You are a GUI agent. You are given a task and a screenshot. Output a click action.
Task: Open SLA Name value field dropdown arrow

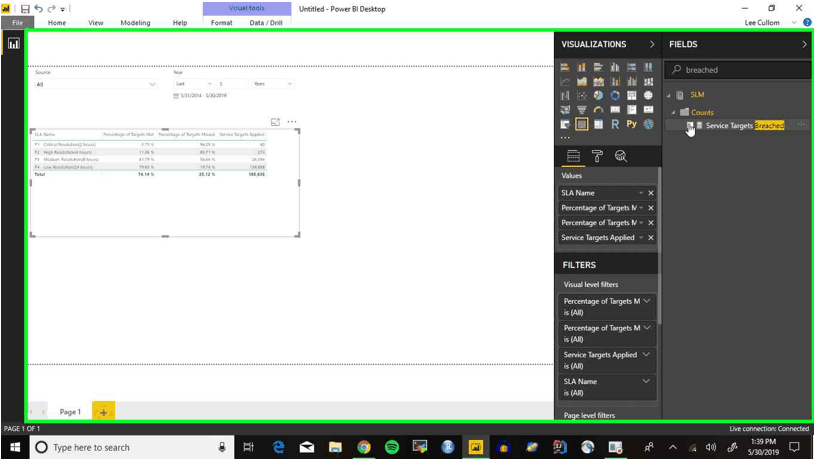click(641, 193)
